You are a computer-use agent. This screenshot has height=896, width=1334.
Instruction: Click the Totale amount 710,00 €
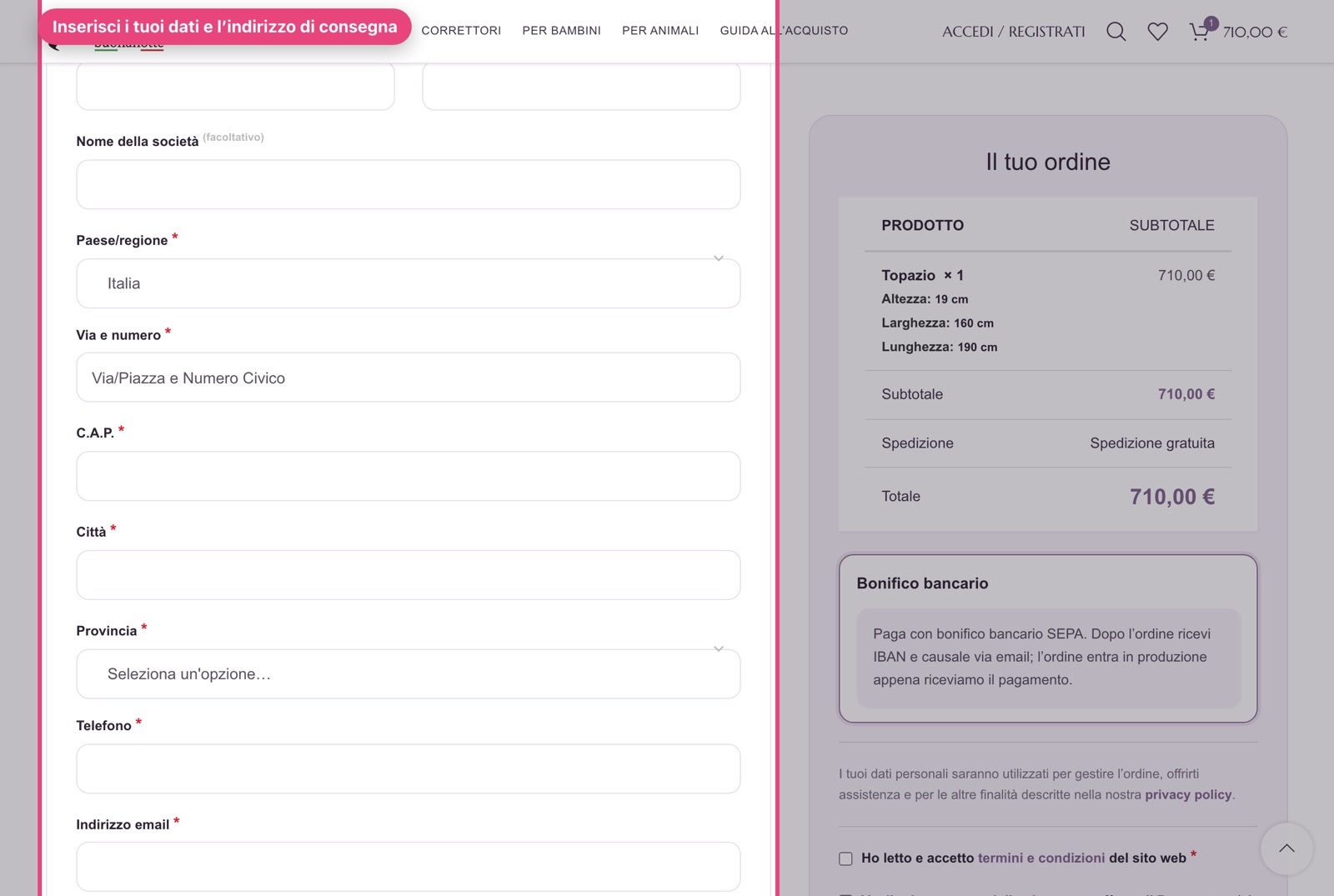[1171, 497]
